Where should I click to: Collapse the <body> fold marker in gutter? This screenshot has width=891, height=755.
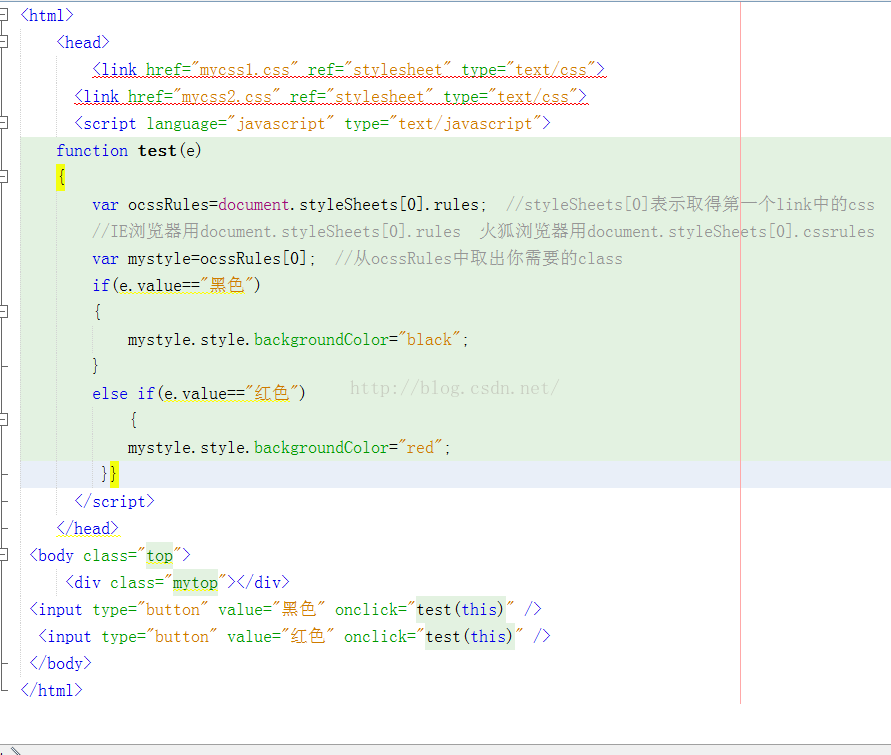coord(3,554)
